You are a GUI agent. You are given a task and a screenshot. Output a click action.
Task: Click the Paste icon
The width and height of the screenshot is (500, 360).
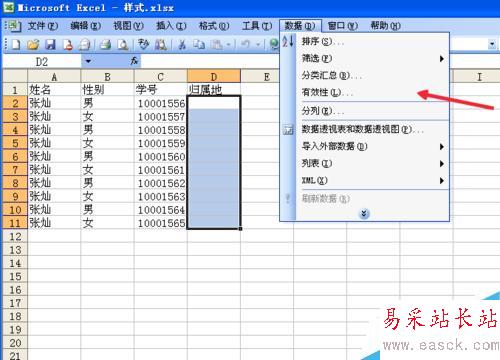click(217, 44)
